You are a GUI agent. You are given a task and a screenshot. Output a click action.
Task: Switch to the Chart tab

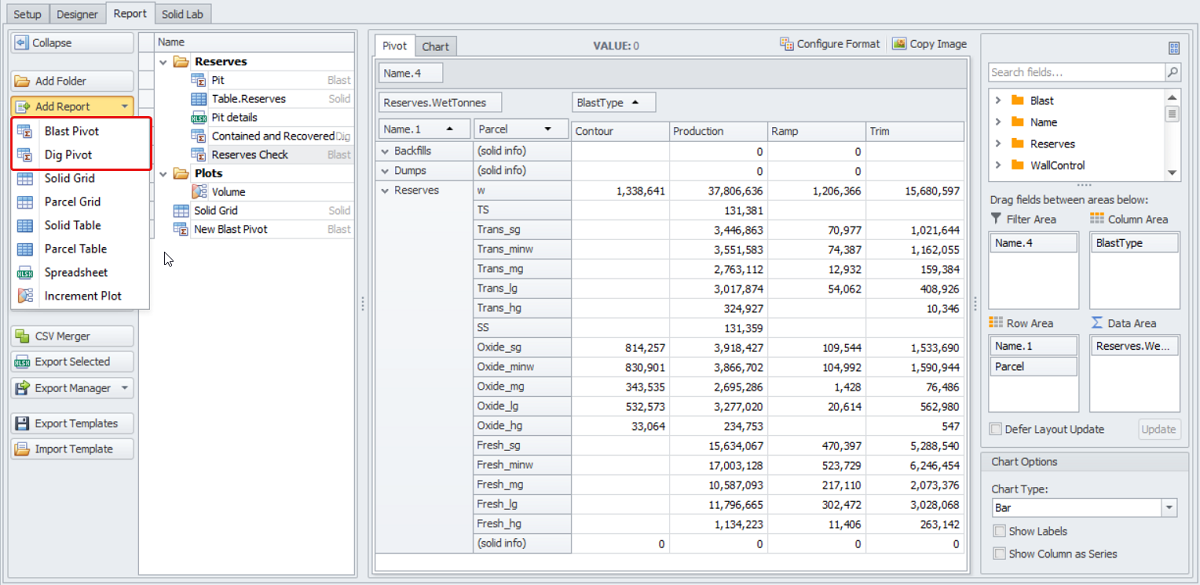[435, 47]
